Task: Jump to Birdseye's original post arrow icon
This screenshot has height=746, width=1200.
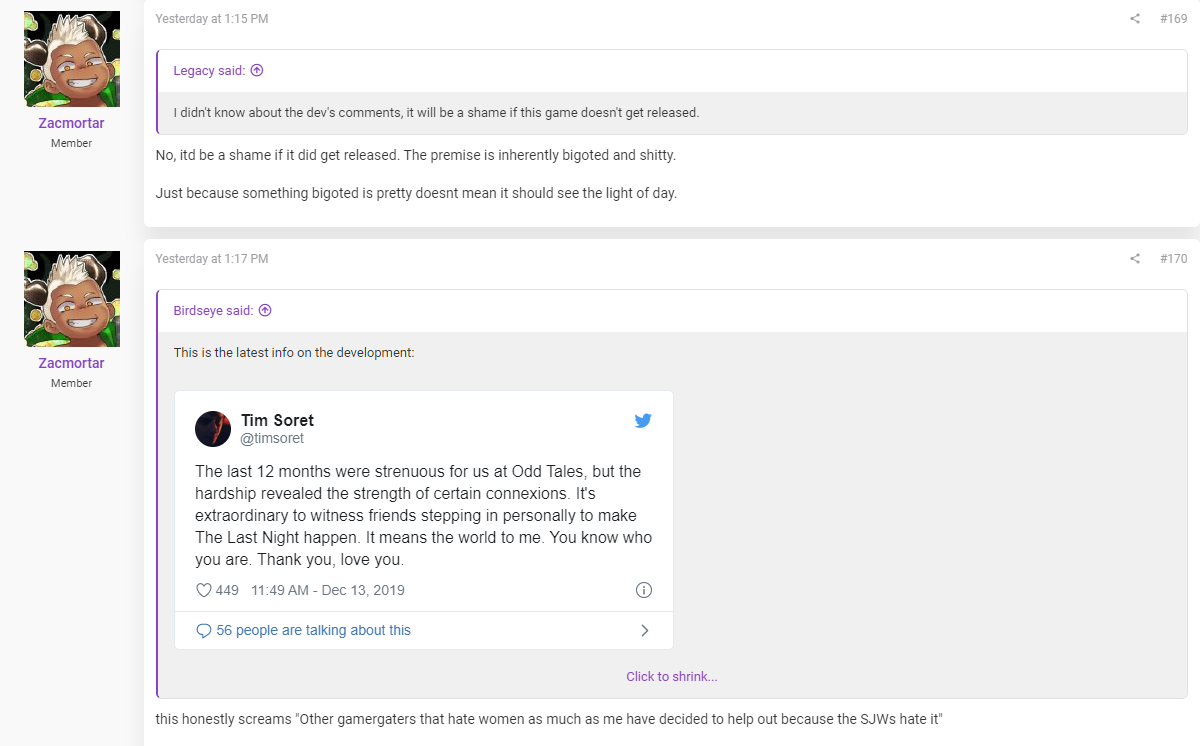Action: click(x=265, y=311)
